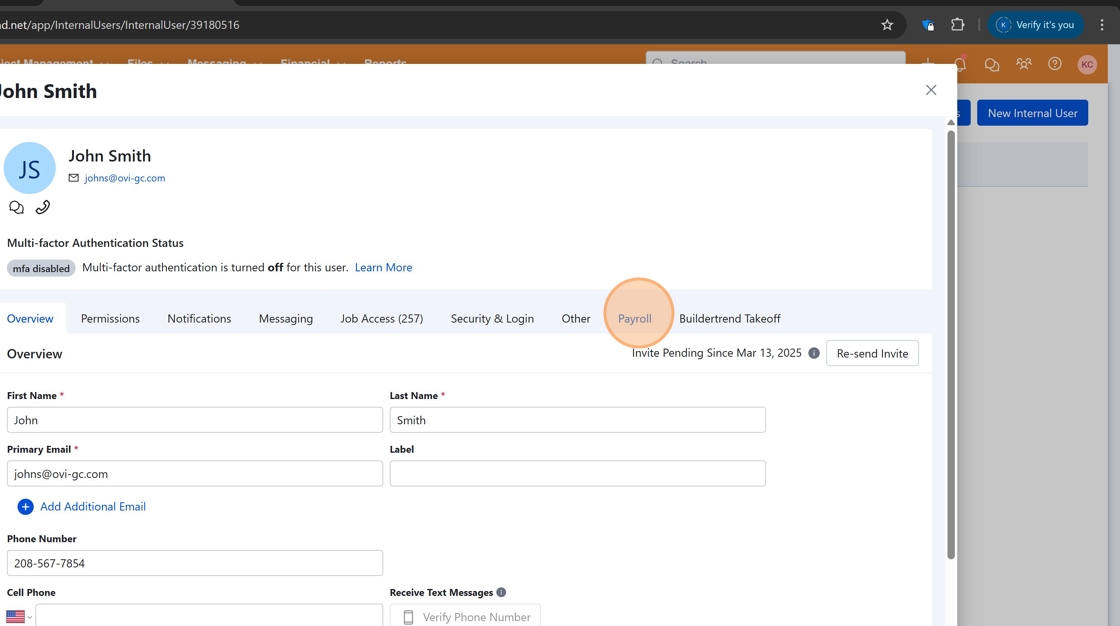Switch to the Messaging tab

286,319
